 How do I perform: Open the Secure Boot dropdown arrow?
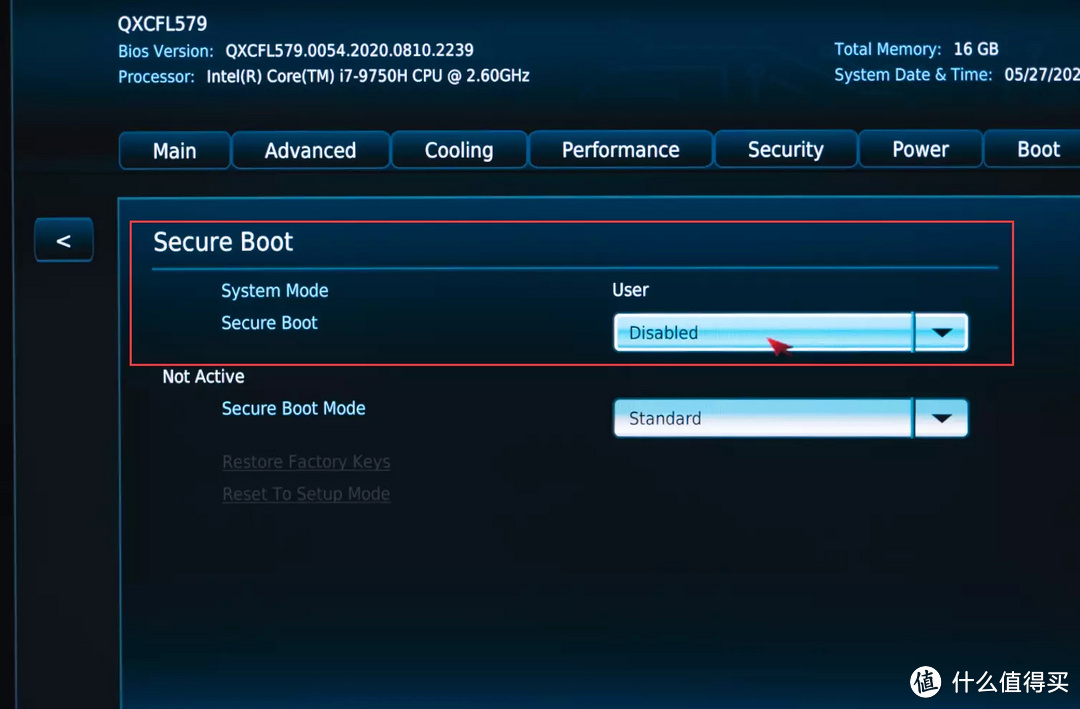(x=941, y=332)
